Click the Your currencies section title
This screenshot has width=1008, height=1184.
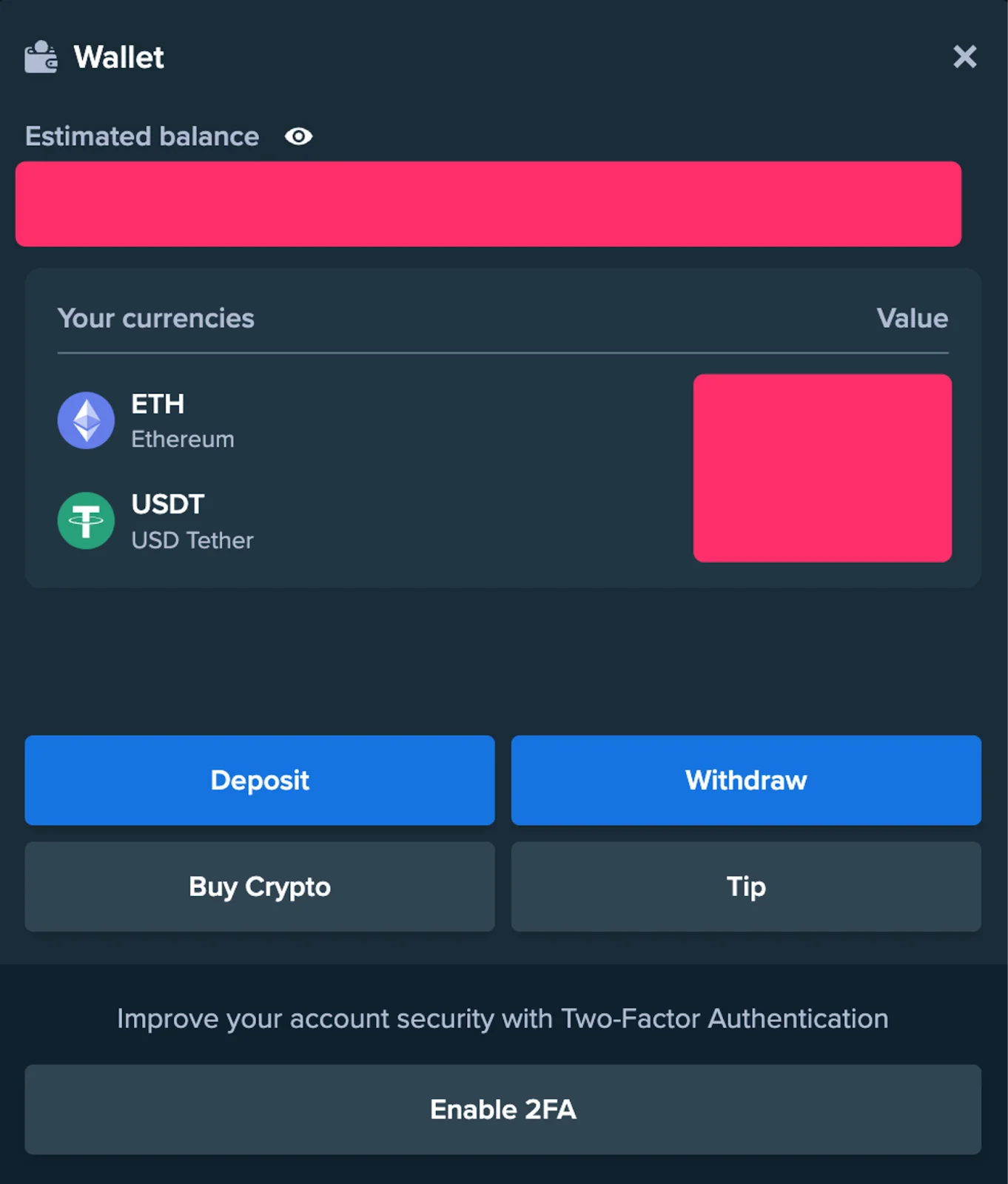click(x=156, y=318)
